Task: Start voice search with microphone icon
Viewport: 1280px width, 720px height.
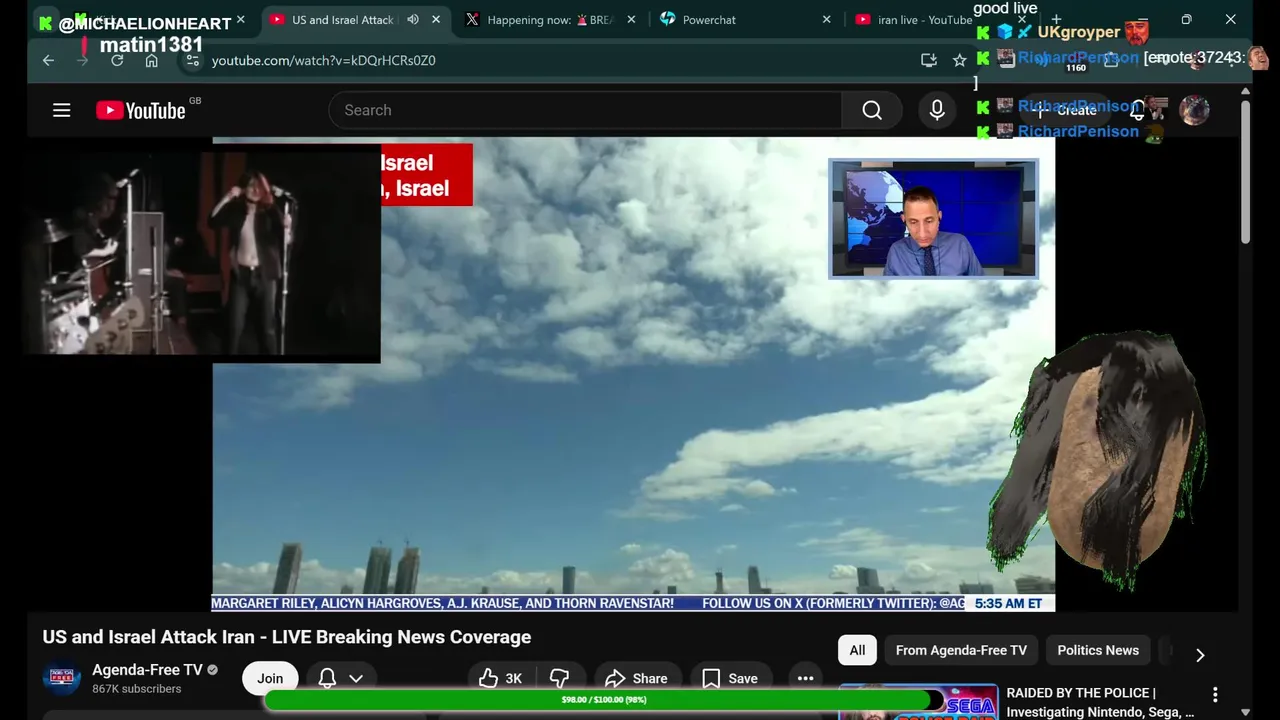Action: click(937, 110)
